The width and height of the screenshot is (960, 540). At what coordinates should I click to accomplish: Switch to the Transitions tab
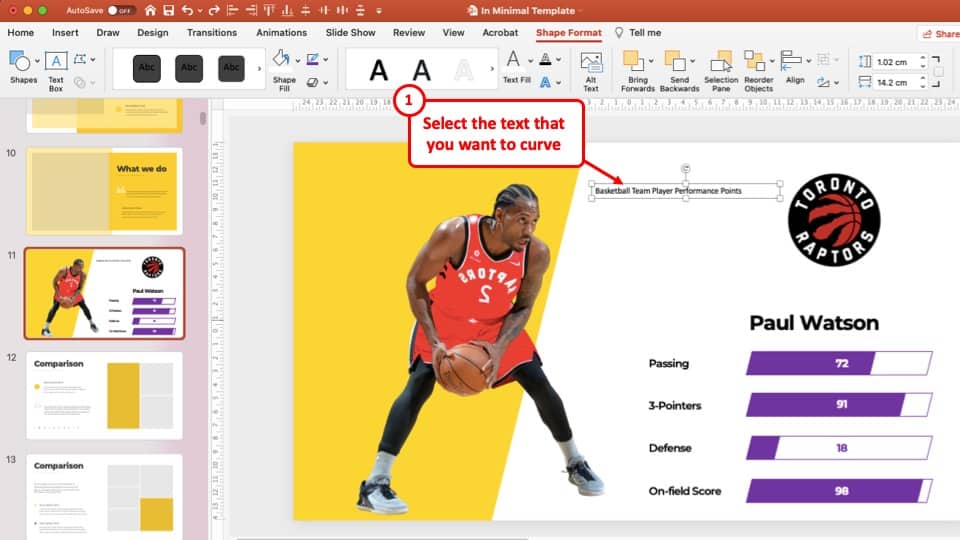212,32
